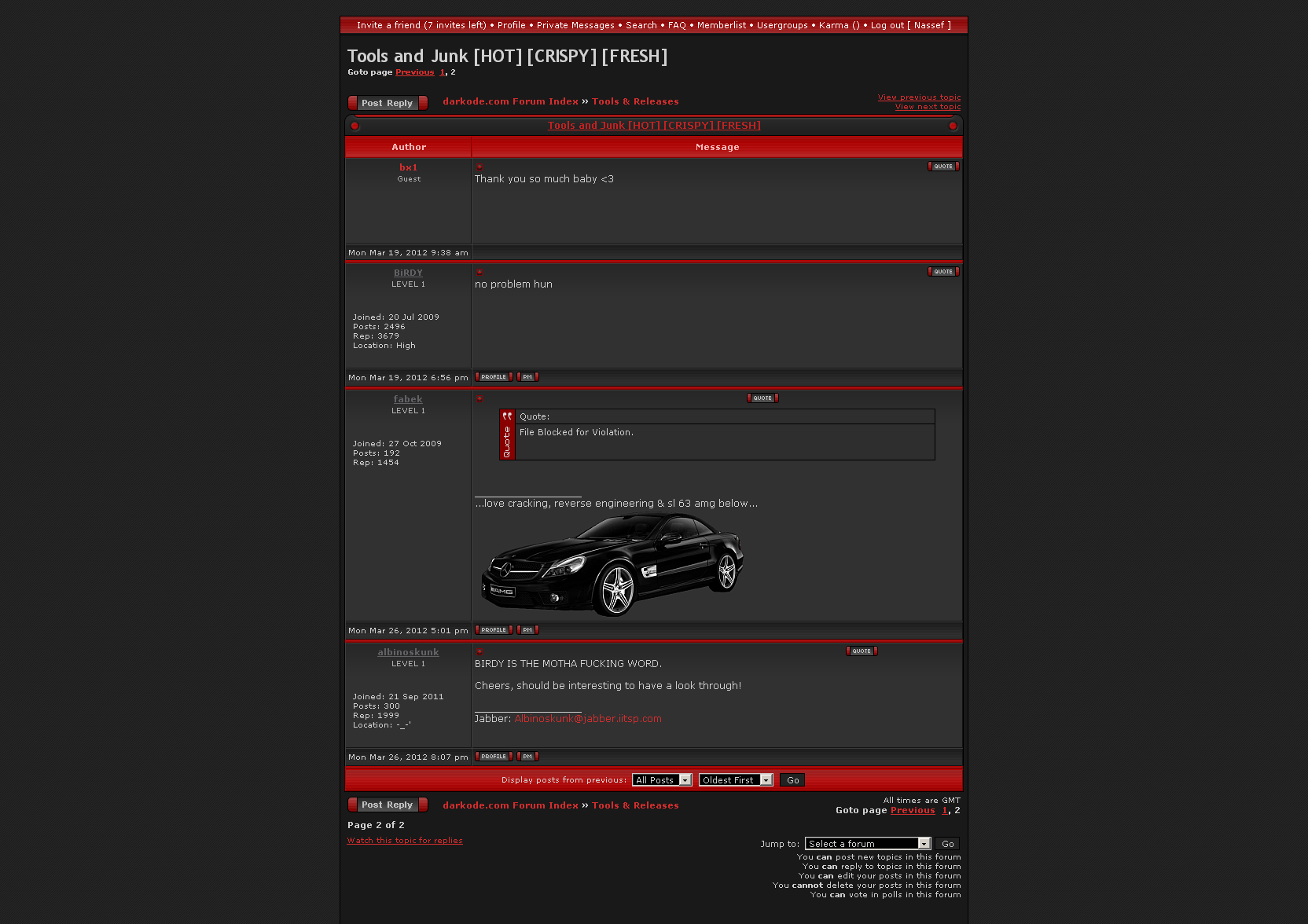Click the albinoskunk Jabber address link
The image size is (1308, 924).
[588, 719]
